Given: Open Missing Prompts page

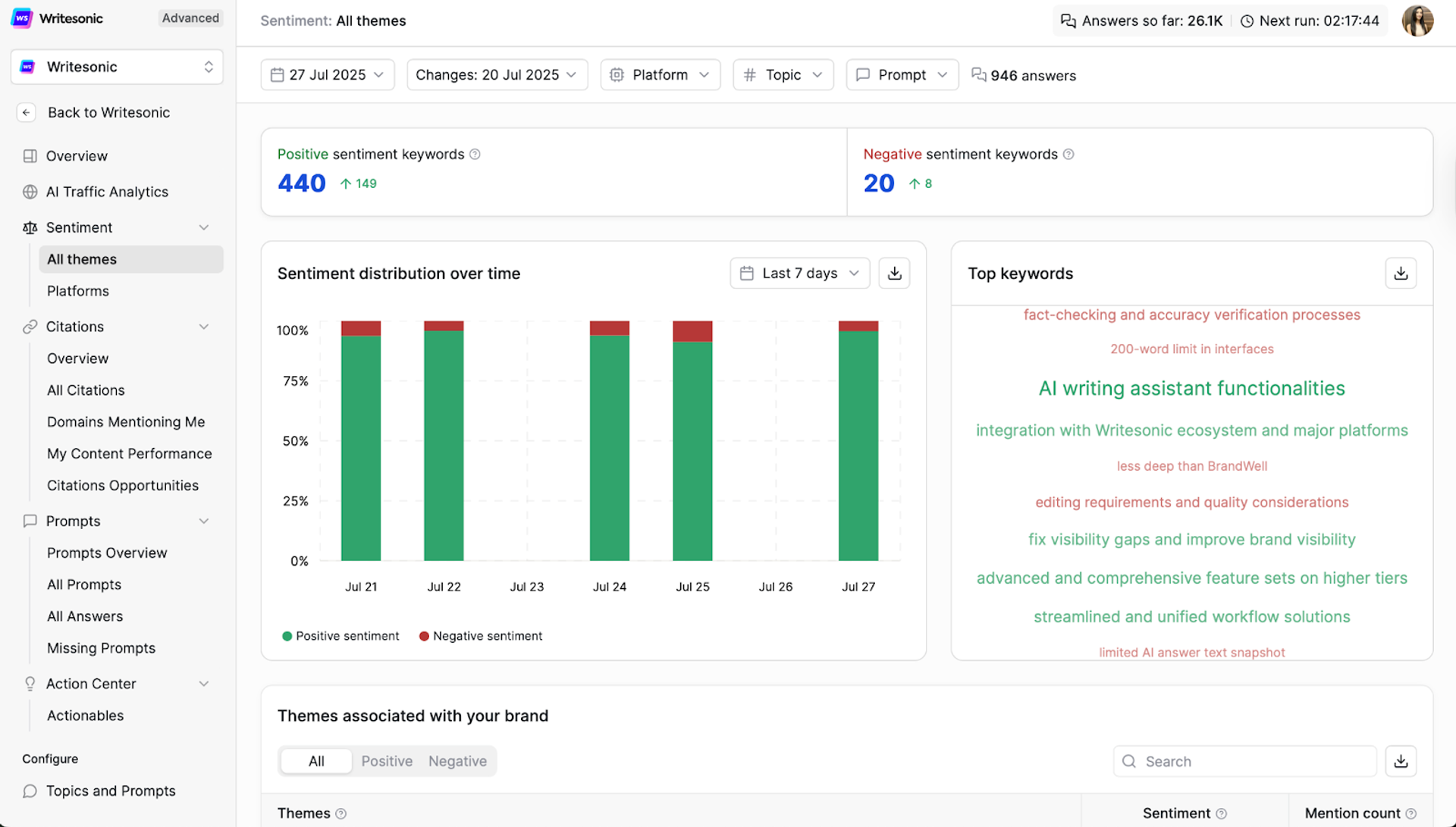Looking at the screenshot, I should [101, 648].
